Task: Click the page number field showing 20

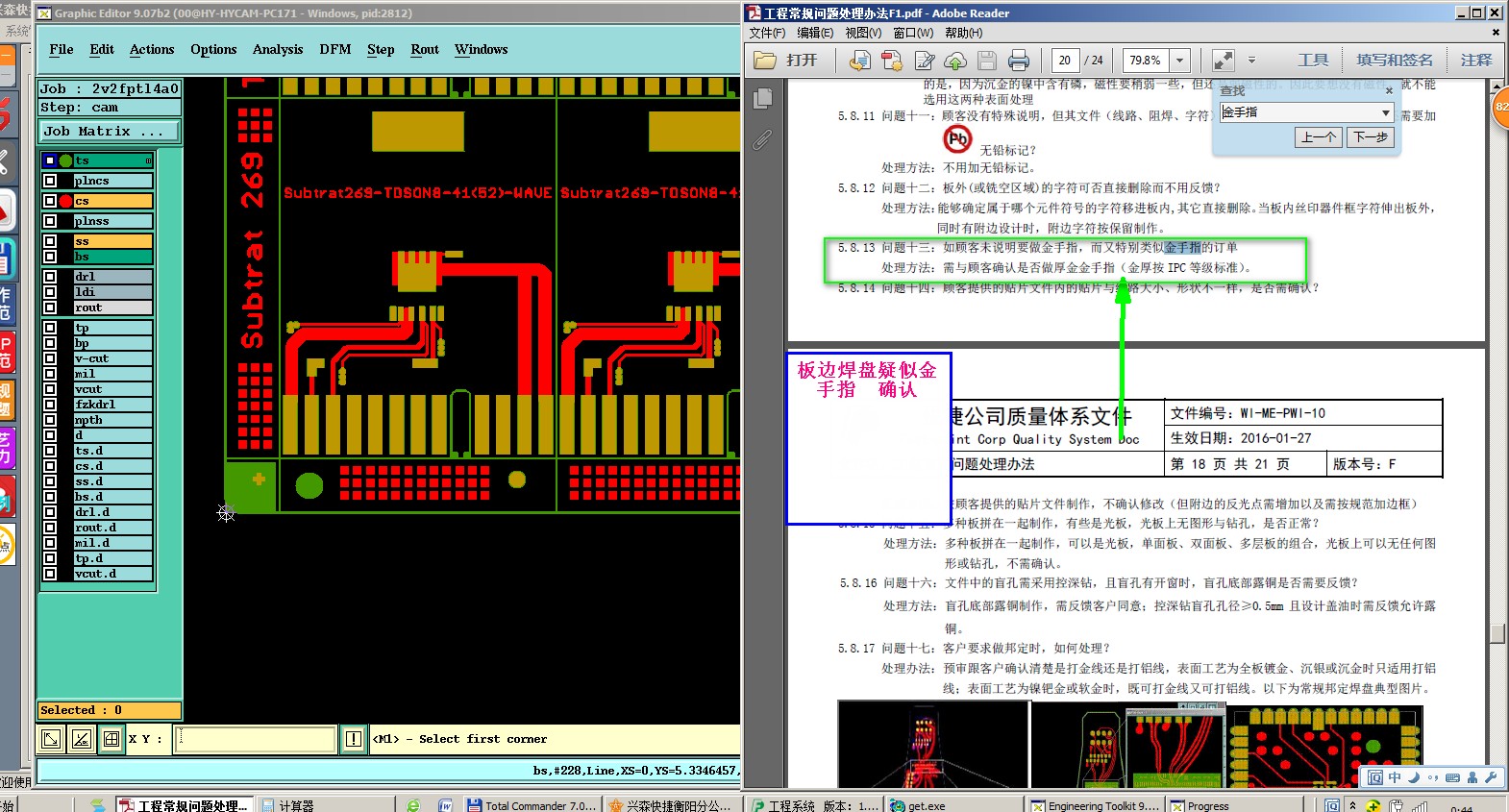Action: coord(1065,61)
